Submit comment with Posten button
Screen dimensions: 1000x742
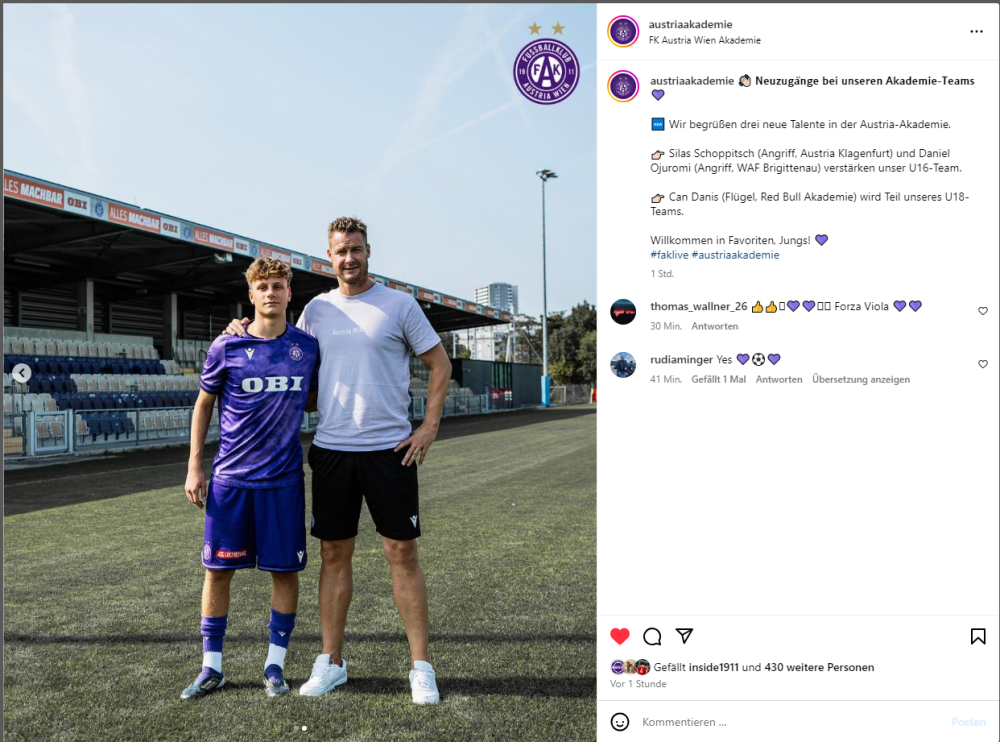pos(968,722)
